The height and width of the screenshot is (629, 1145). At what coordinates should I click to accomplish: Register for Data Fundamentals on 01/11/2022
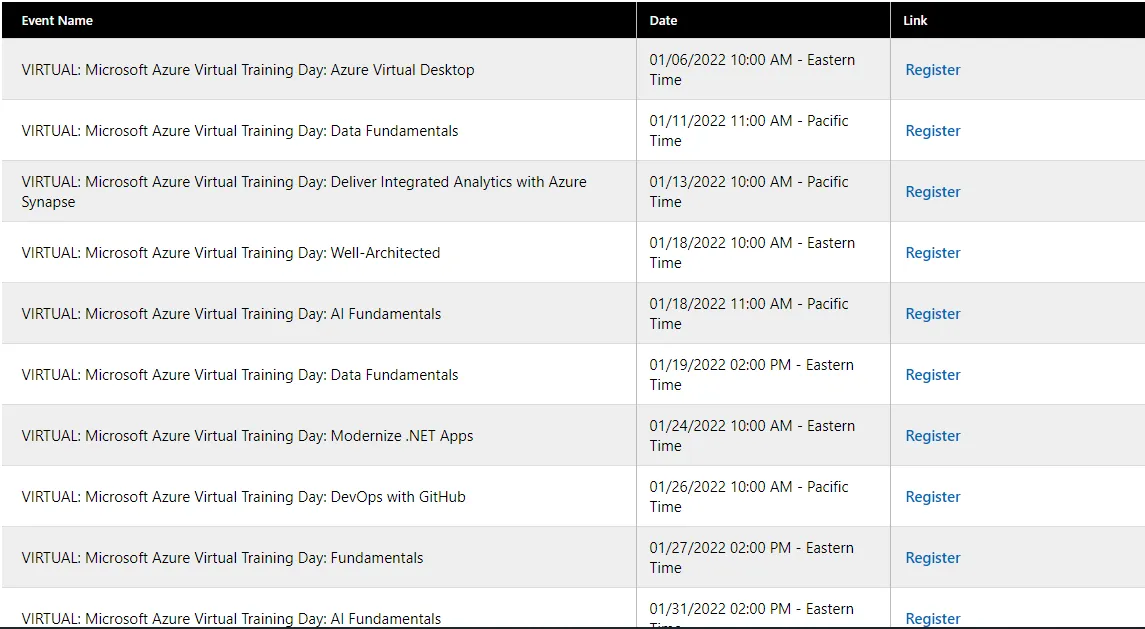tap(932, 131)
